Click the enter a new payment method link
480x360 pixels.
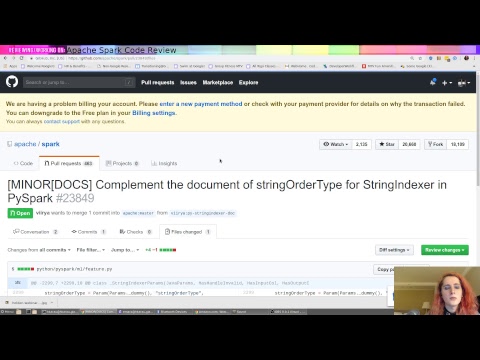click(201, 104)
